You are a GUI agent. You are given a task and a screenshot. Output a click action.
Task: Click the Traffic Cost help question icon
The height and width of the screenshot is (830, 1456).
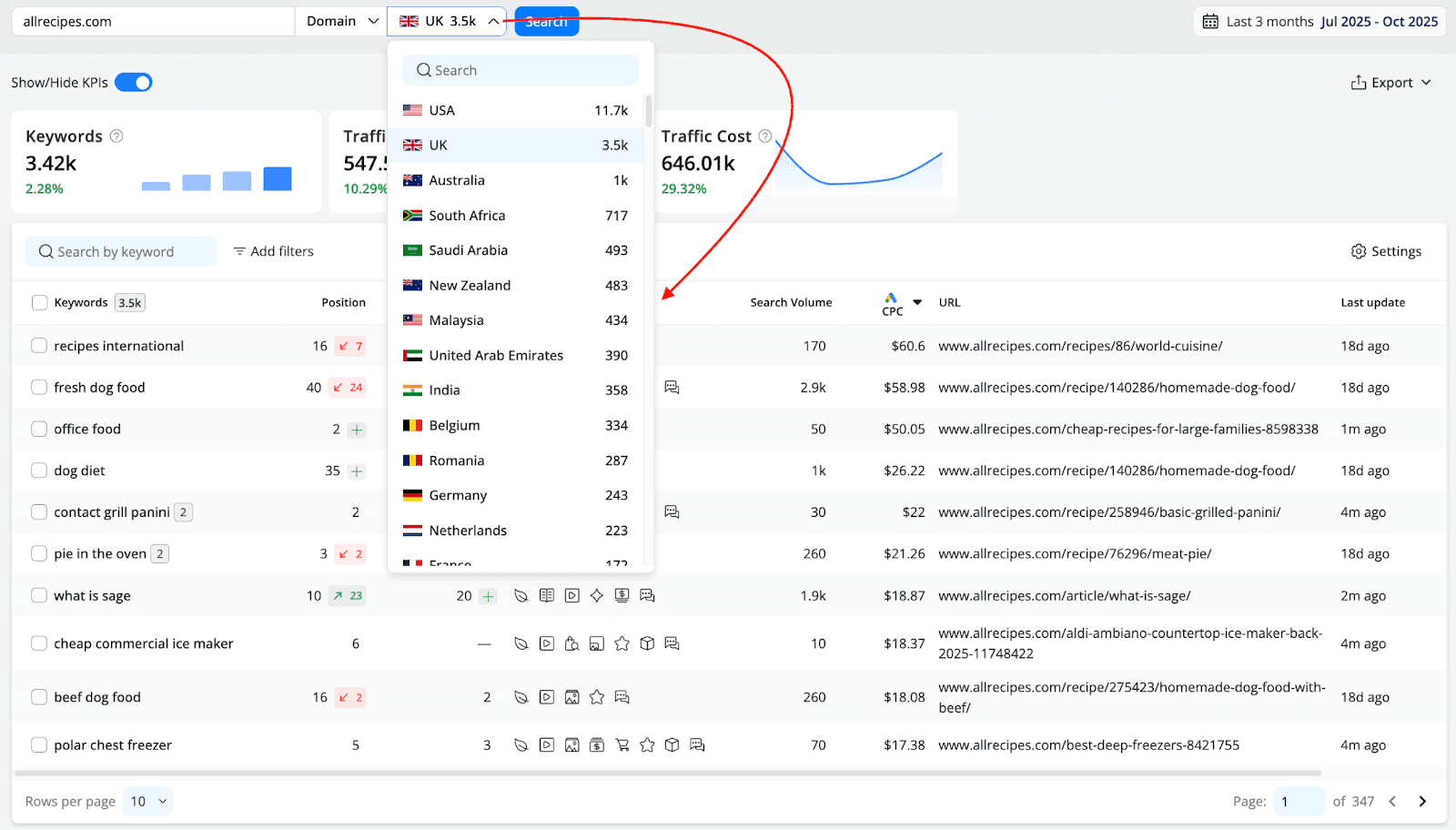pyautogui.click(x=765, y=137)
